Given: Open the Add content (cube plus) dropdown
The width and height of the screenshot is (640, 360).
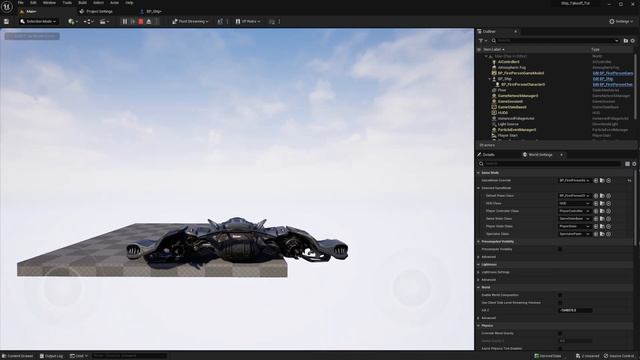Looking at the screenshot, I should pyautogui.click(x=73, y=21).
